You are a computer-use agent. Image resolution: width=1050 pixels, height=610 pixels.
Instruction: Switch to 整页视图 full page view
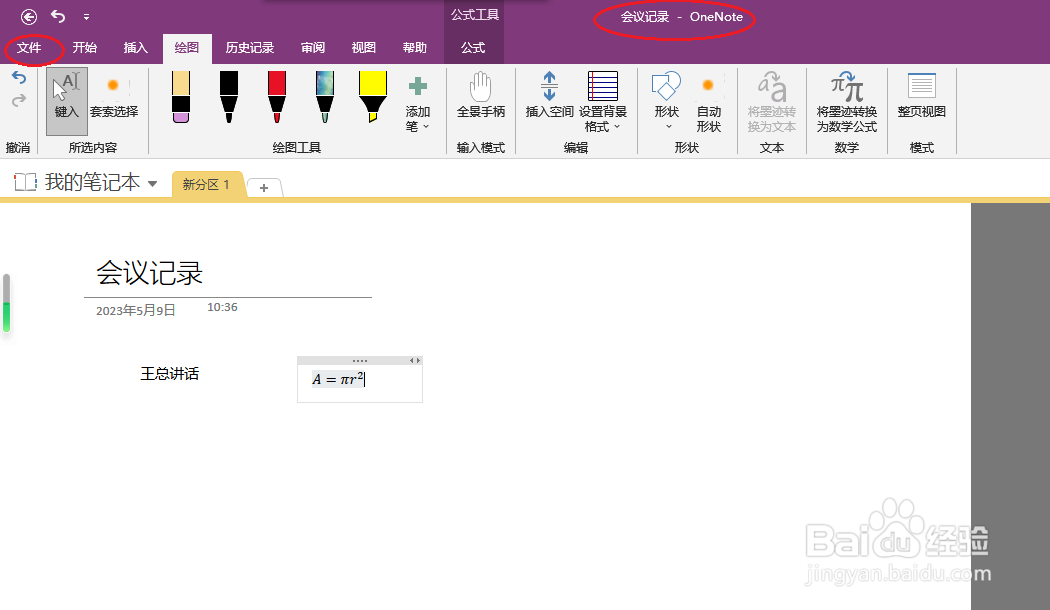click(x=922, y=96)
